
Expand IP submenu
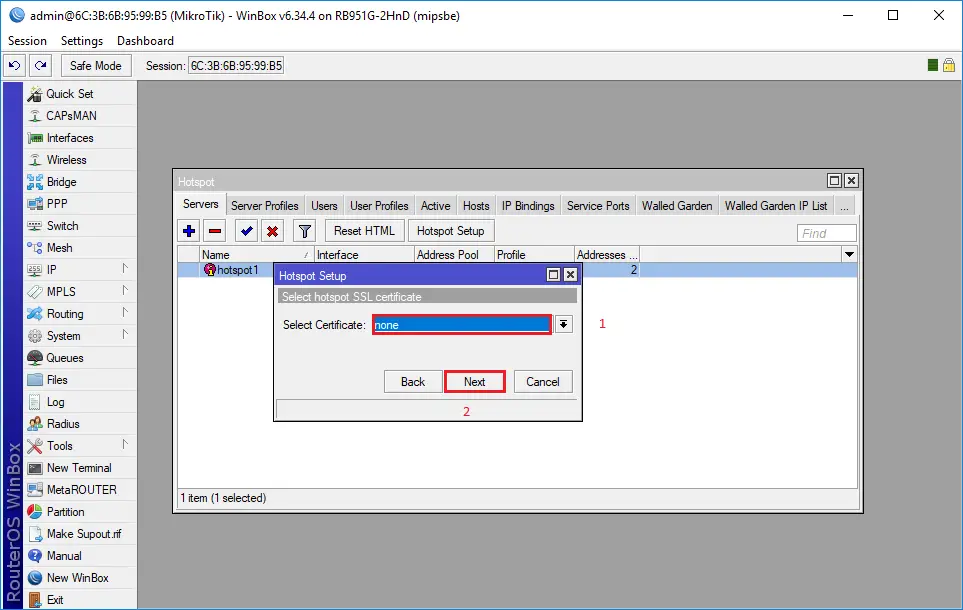coord(125,269)
